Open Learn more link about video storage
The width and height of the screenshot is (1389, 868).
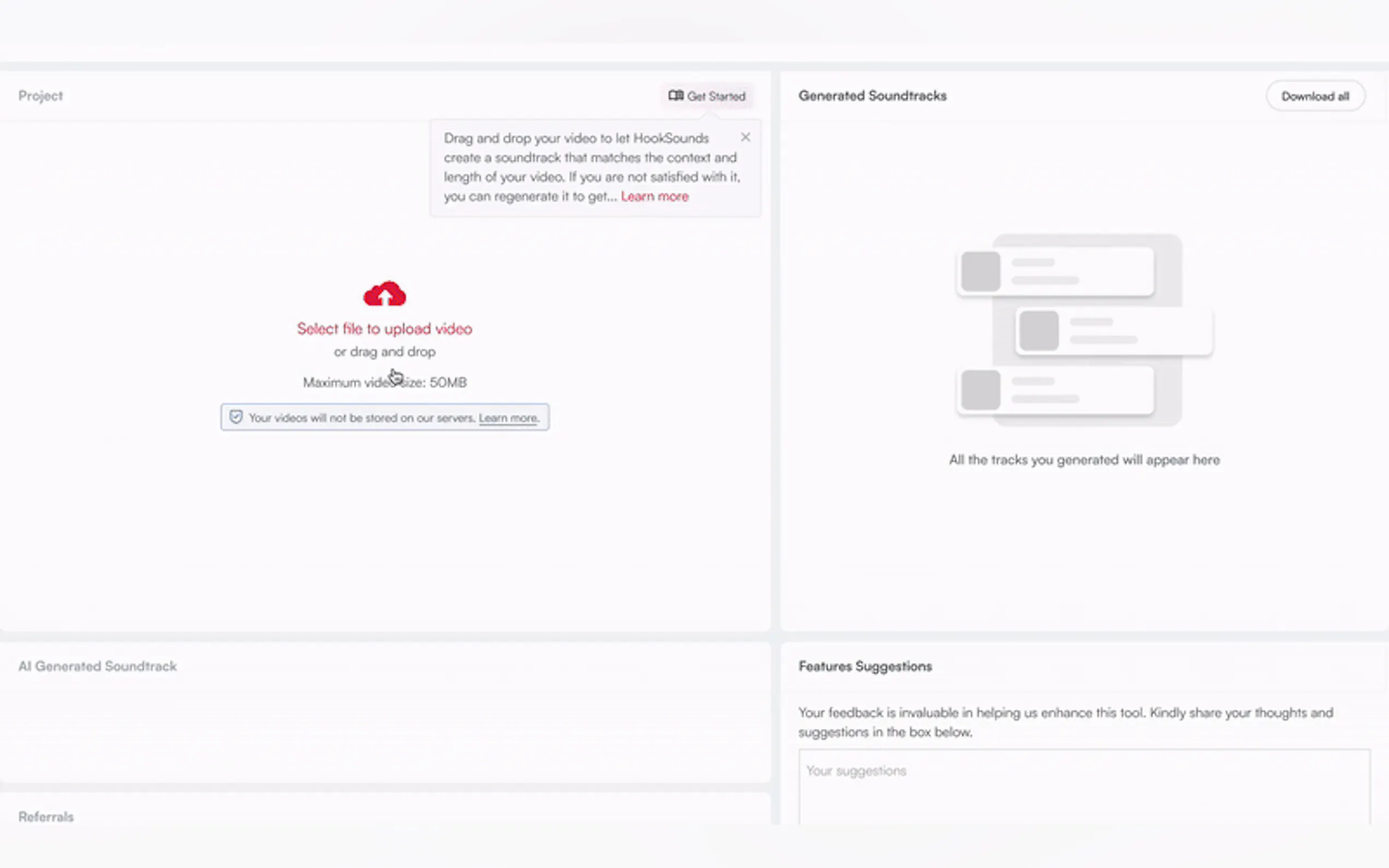pos(508,418)
